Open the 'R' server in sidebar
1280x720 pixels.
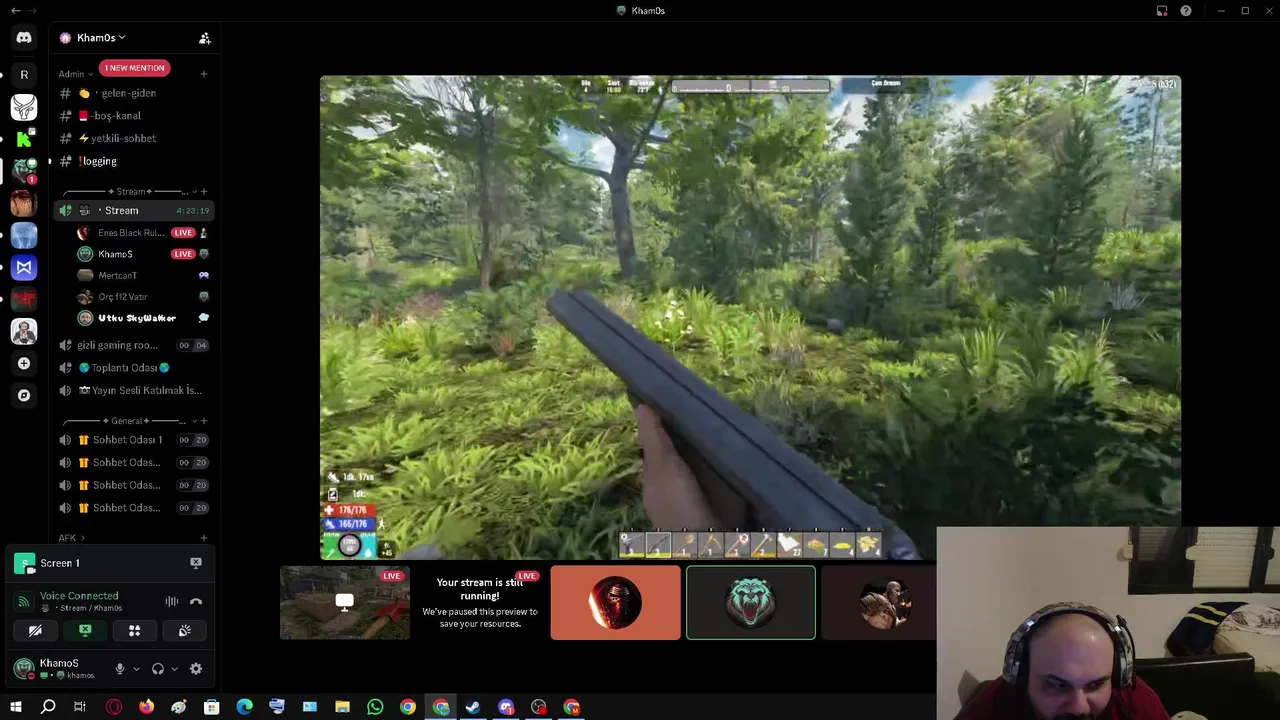[x=24, y=75]
